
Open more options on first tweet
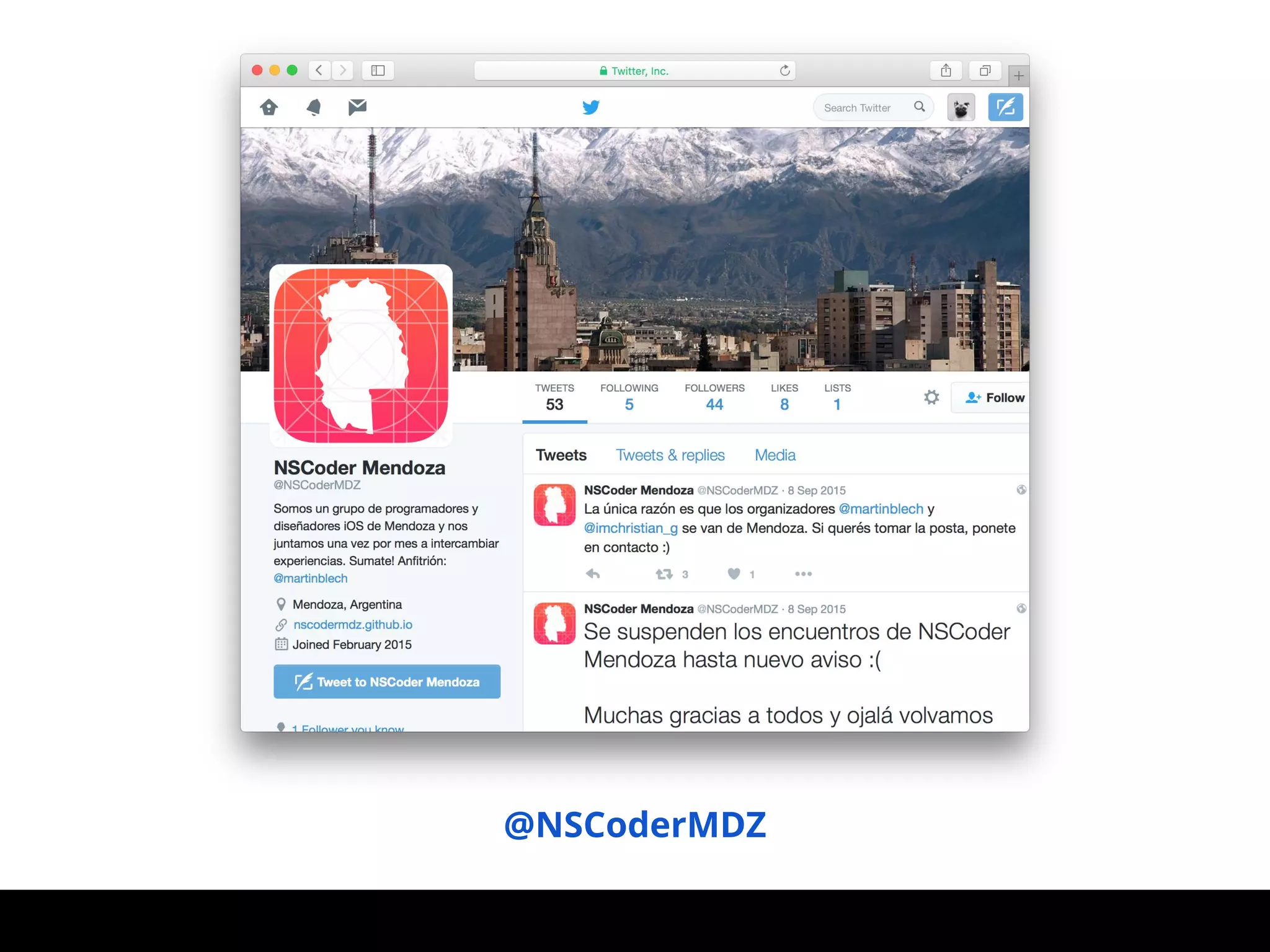tap(803, 574)
